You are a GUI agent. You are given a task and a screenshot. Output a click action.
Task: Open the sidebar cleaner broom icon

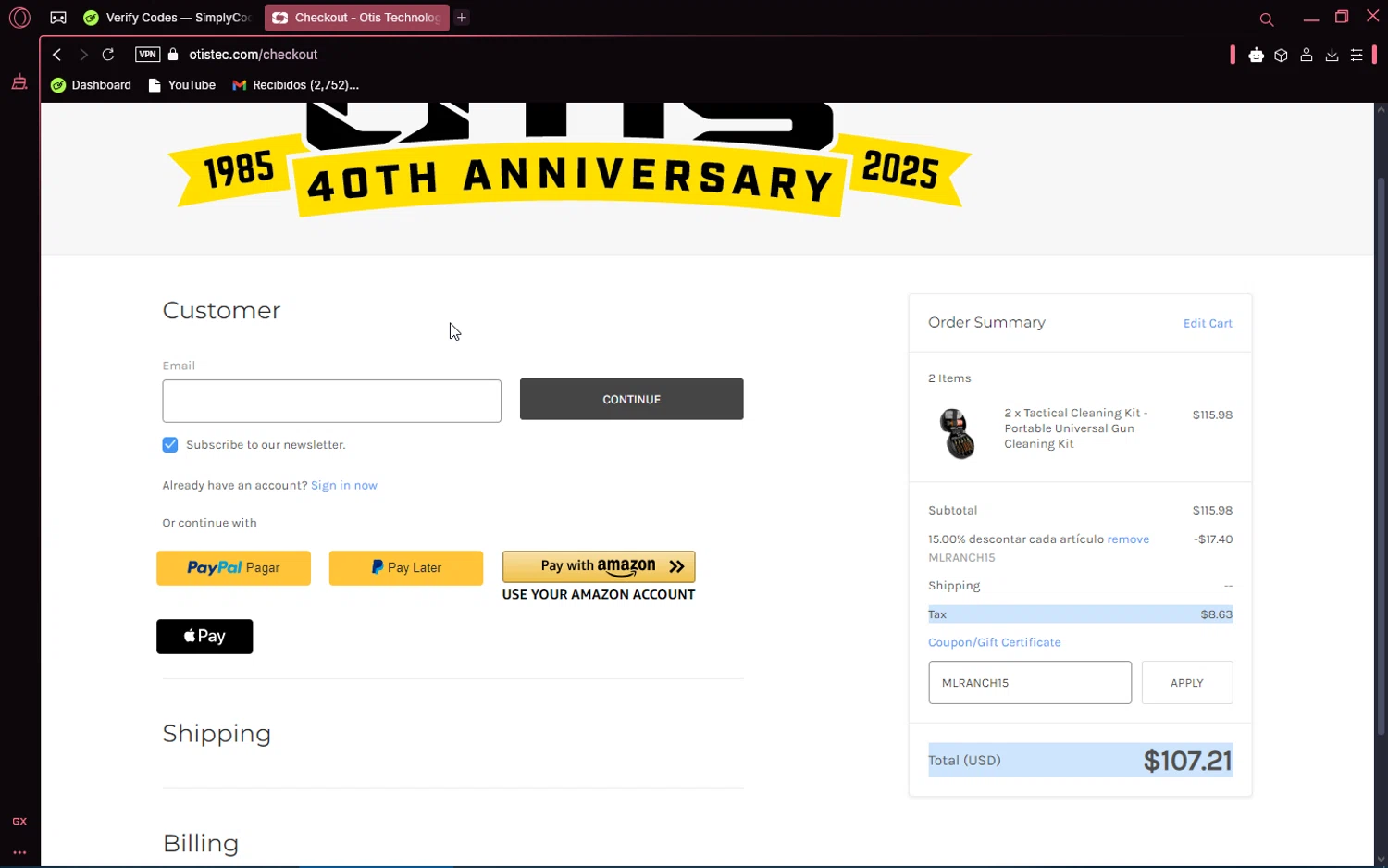[19, 82]
